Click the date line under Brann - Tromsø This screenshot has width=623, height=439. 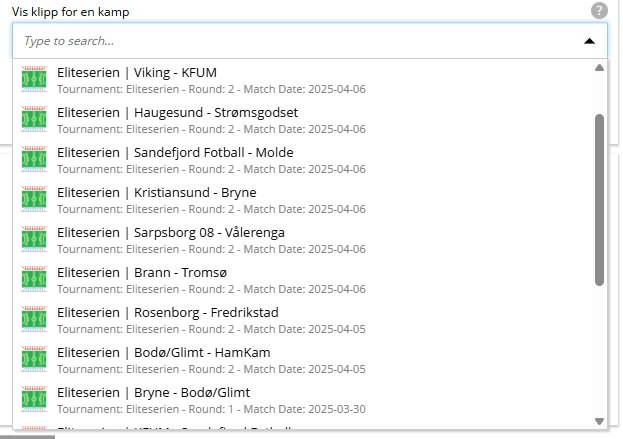point(211,289)
